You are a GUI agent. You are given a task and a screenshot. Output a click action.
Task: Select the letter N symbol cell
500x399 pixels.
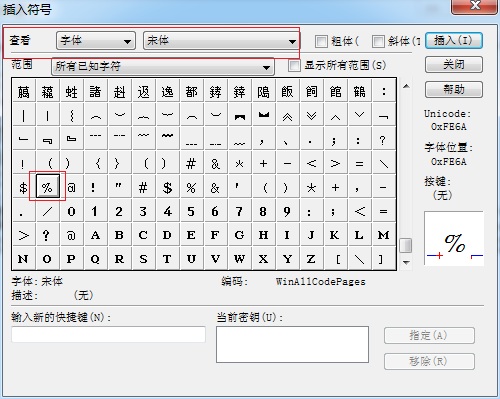pyautogui.click(x=23, y=259)
